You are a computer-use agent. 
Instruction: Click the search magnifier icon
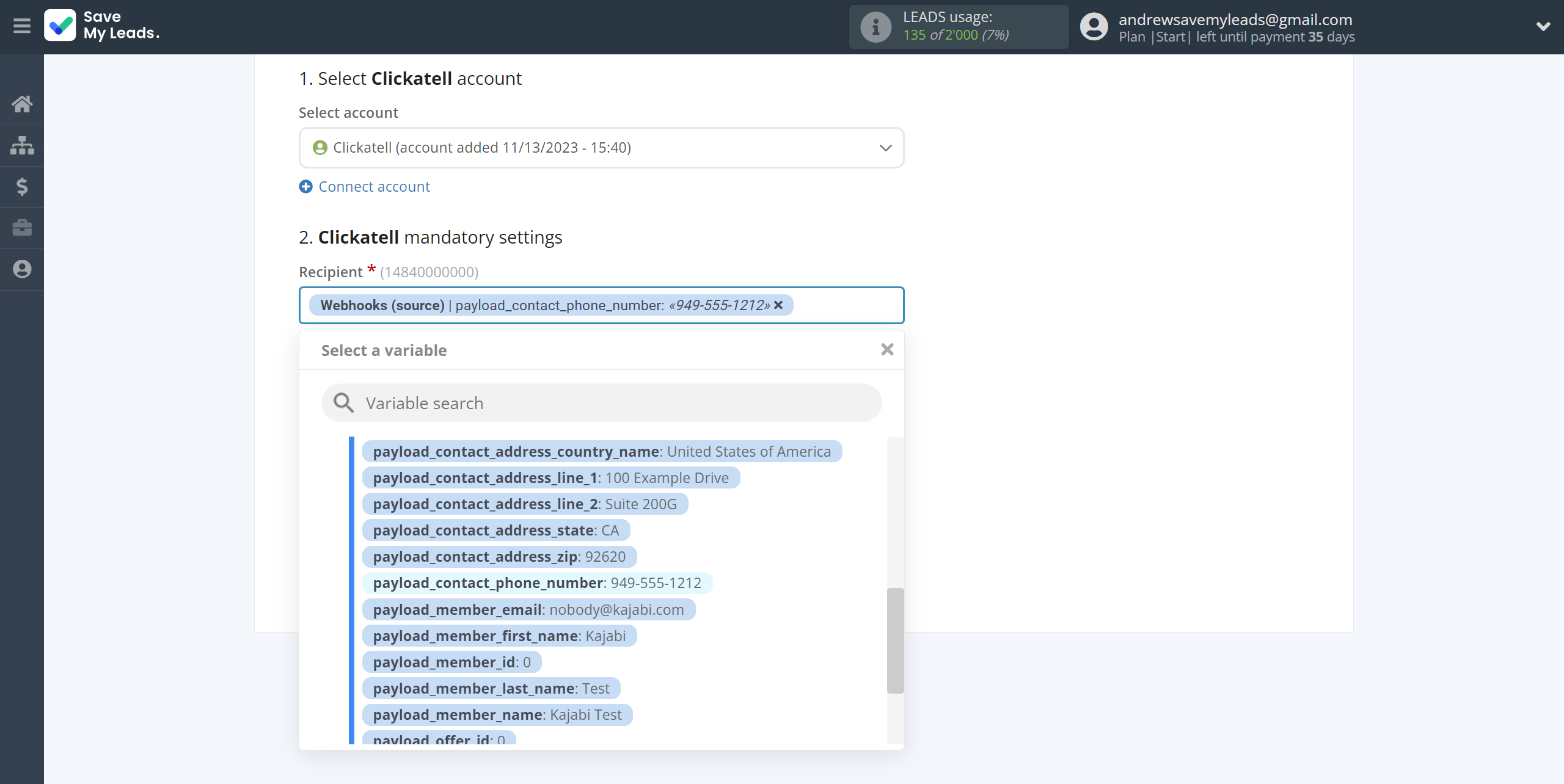click(x=343, y=403)
